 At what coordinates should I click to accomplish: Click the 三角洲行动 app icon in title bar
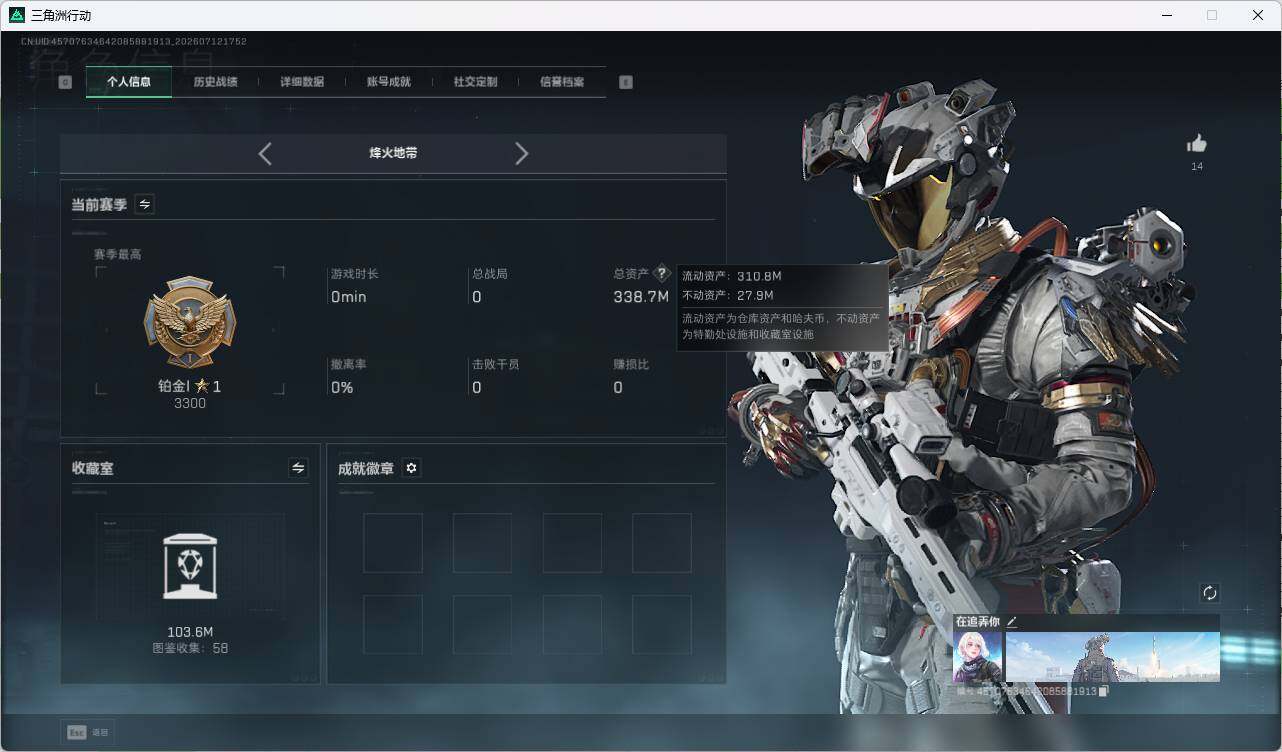point(17,15)
